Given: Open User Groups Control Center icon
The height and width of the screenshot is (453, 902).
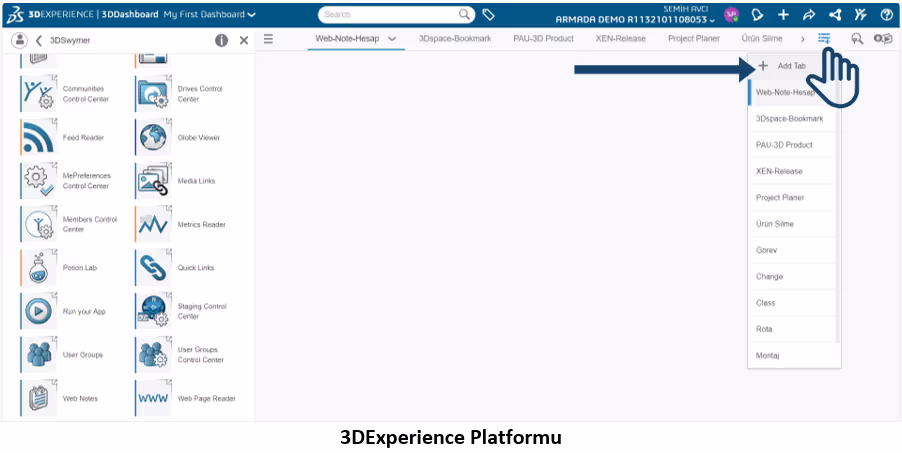Looking at the screenshot, I should (x=154, y=355).
